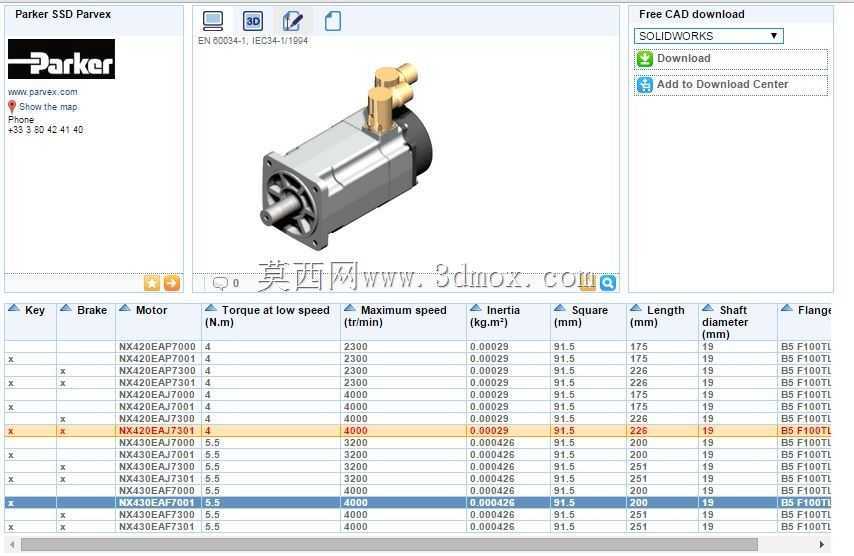The width and height of the screenshot is (854, 556).
Task: Select row NX430EAF7000
Action: click(418, 491)
